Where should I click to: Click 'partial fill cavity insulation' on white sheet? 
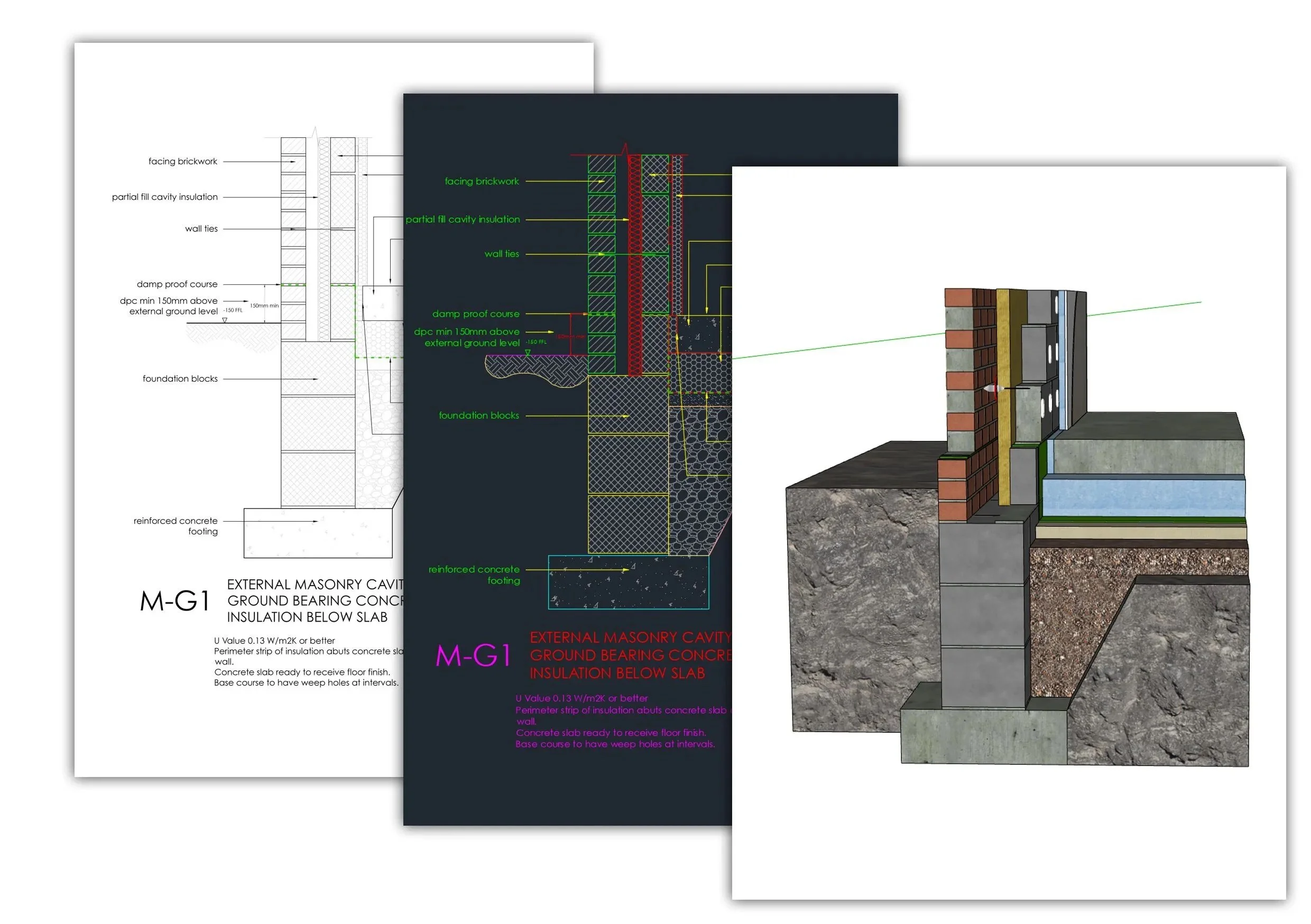[x=164, y=197]
